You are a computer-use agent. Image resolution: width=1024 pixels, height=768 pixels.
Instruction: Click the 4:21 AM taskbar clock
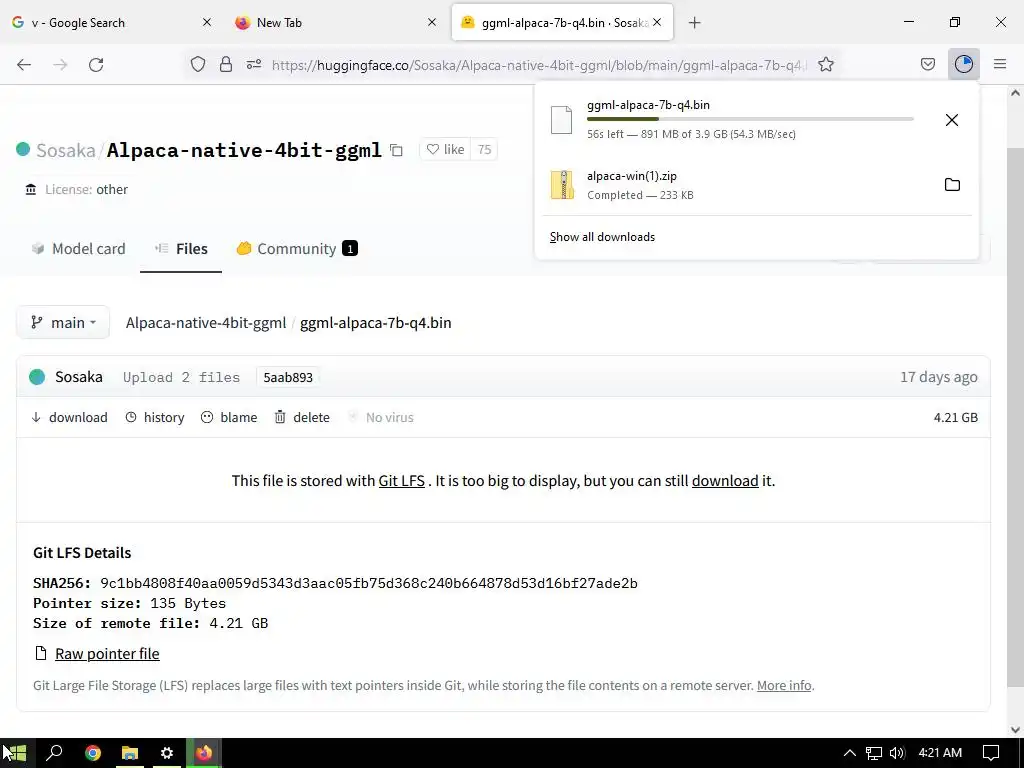[x=940, y=753]
